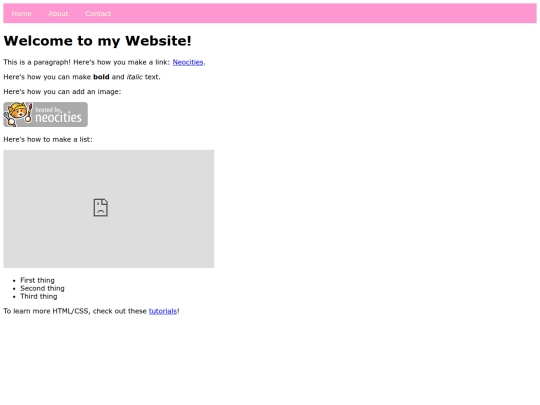Screen dimensions: 540x405
Task: Click the Here's how to make a list text
Action: click(x=48, y=139)
